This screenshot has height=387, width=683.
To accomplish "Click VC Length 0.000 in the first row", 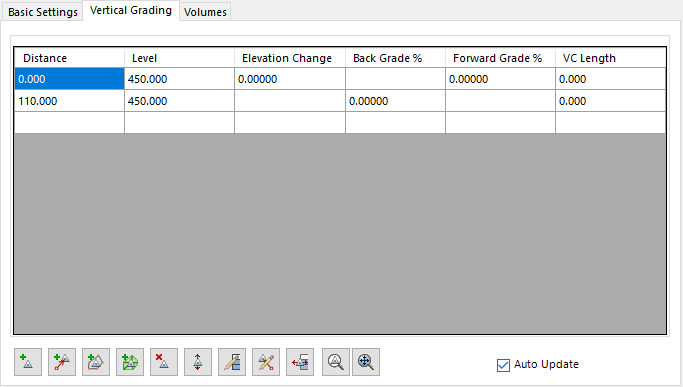I will 611,79.
